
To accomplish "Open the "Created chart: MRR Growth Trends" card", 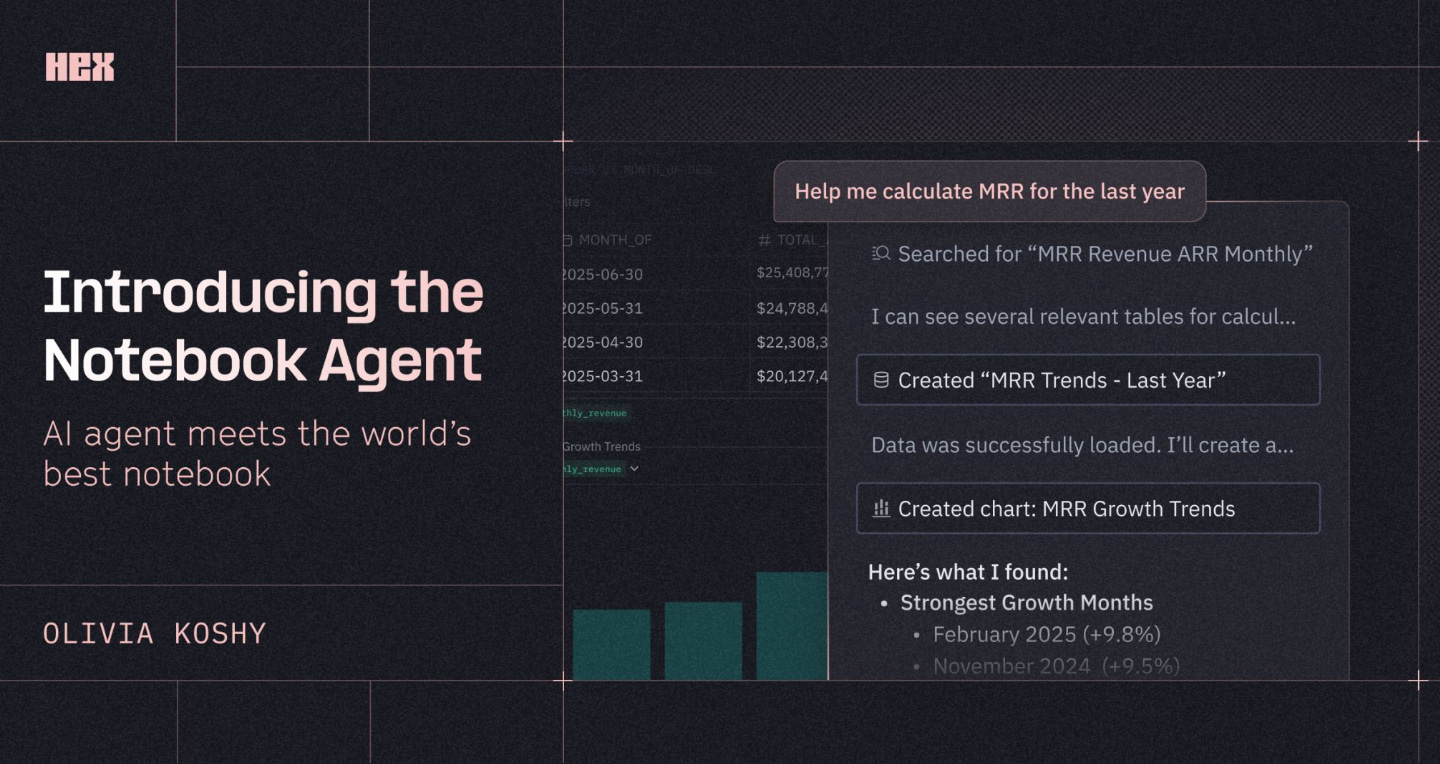I will click(x=1088, y=508).
